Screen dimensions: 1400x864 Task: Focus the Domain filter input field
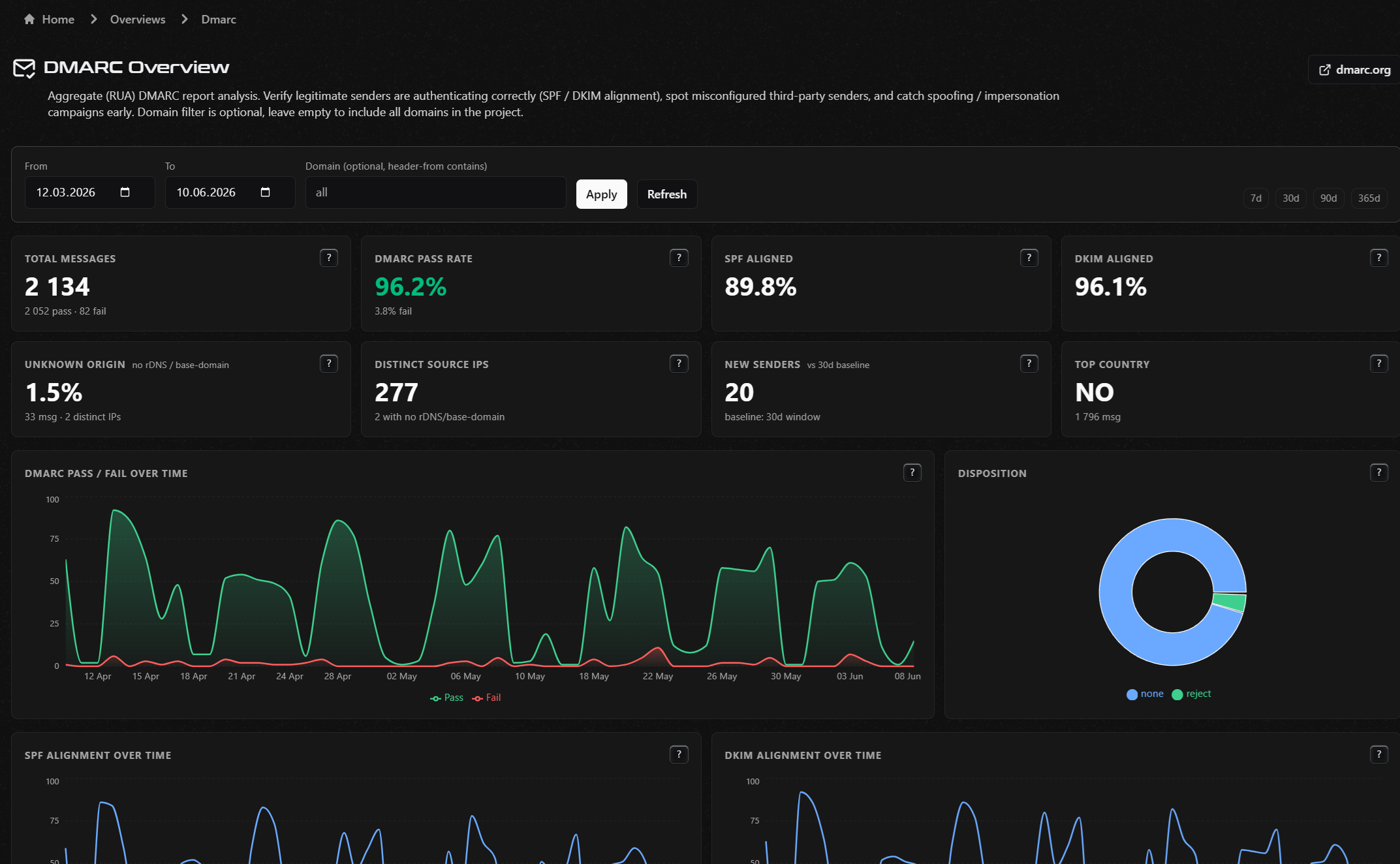436,193
